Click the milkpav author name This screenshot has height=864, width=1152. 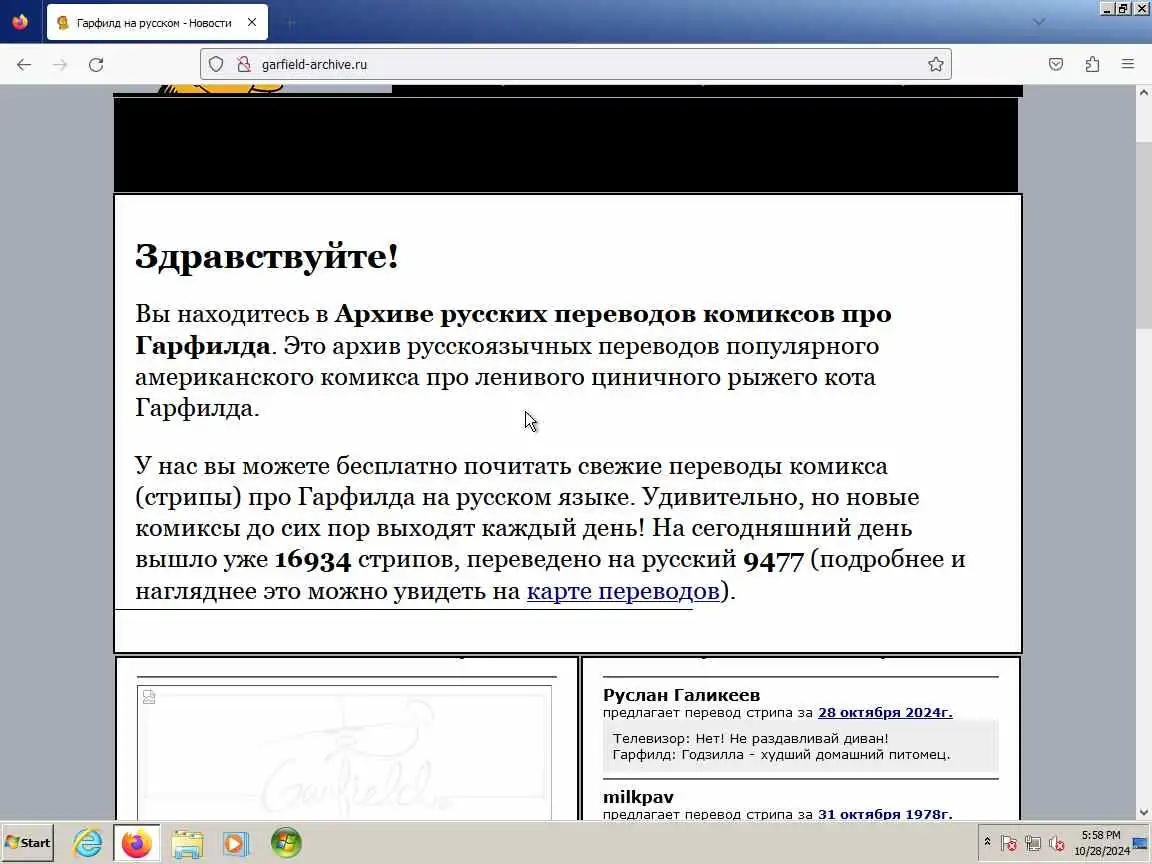pyautogui.click(x=638, y=797)
